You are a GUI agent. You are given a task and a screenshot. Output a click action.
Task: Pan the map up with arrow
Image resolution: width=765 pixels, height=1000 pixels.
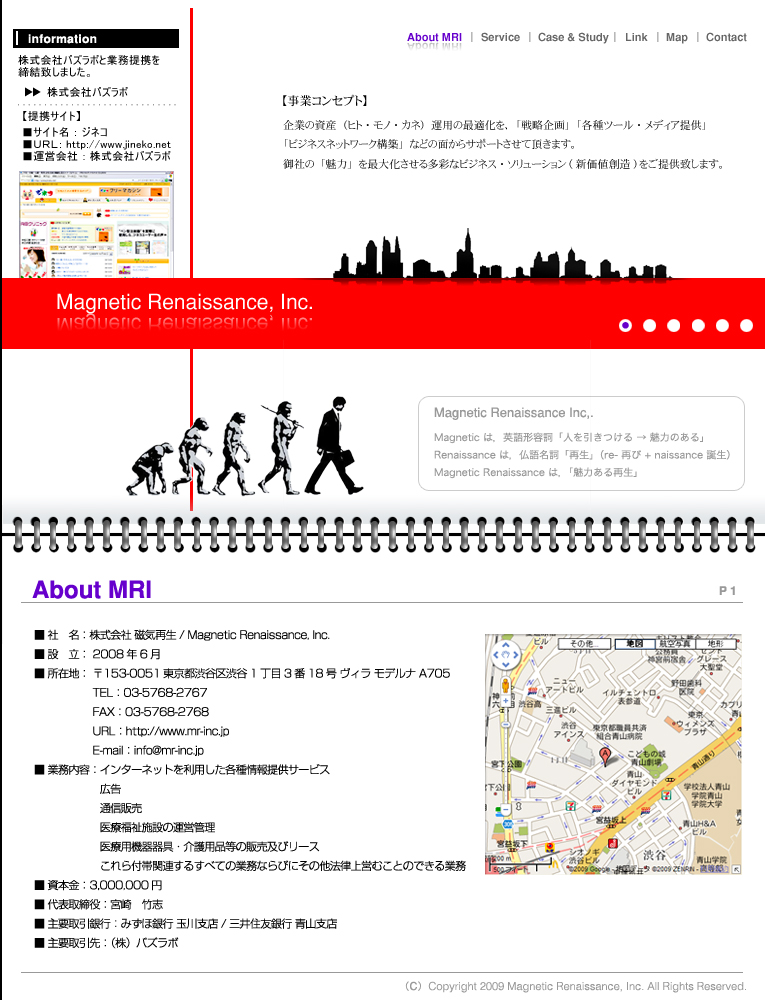tap(506, 645)
